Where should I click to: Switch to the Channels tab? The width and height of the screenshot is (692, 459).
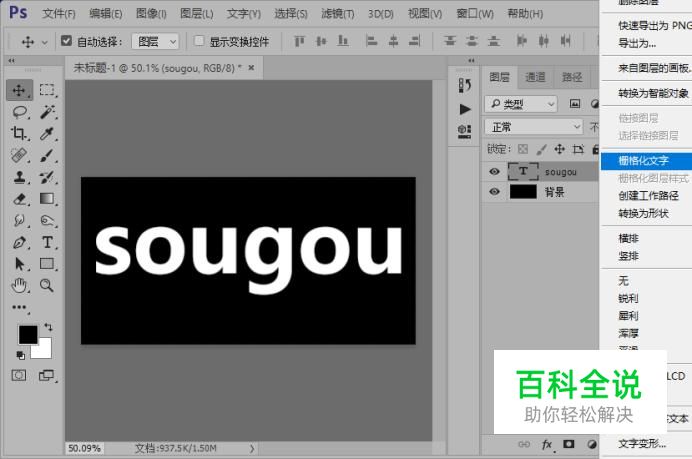535,77
